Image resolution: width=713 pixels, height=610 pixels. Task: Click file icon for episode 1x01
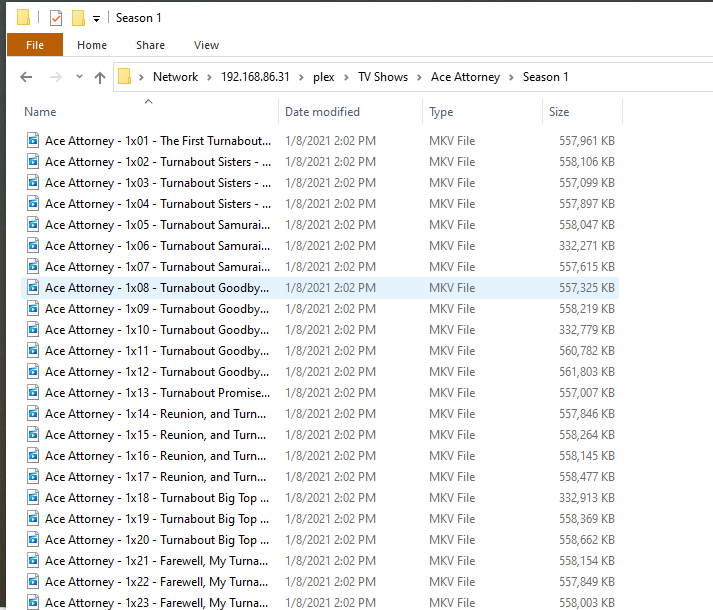(x=33, y=141)
